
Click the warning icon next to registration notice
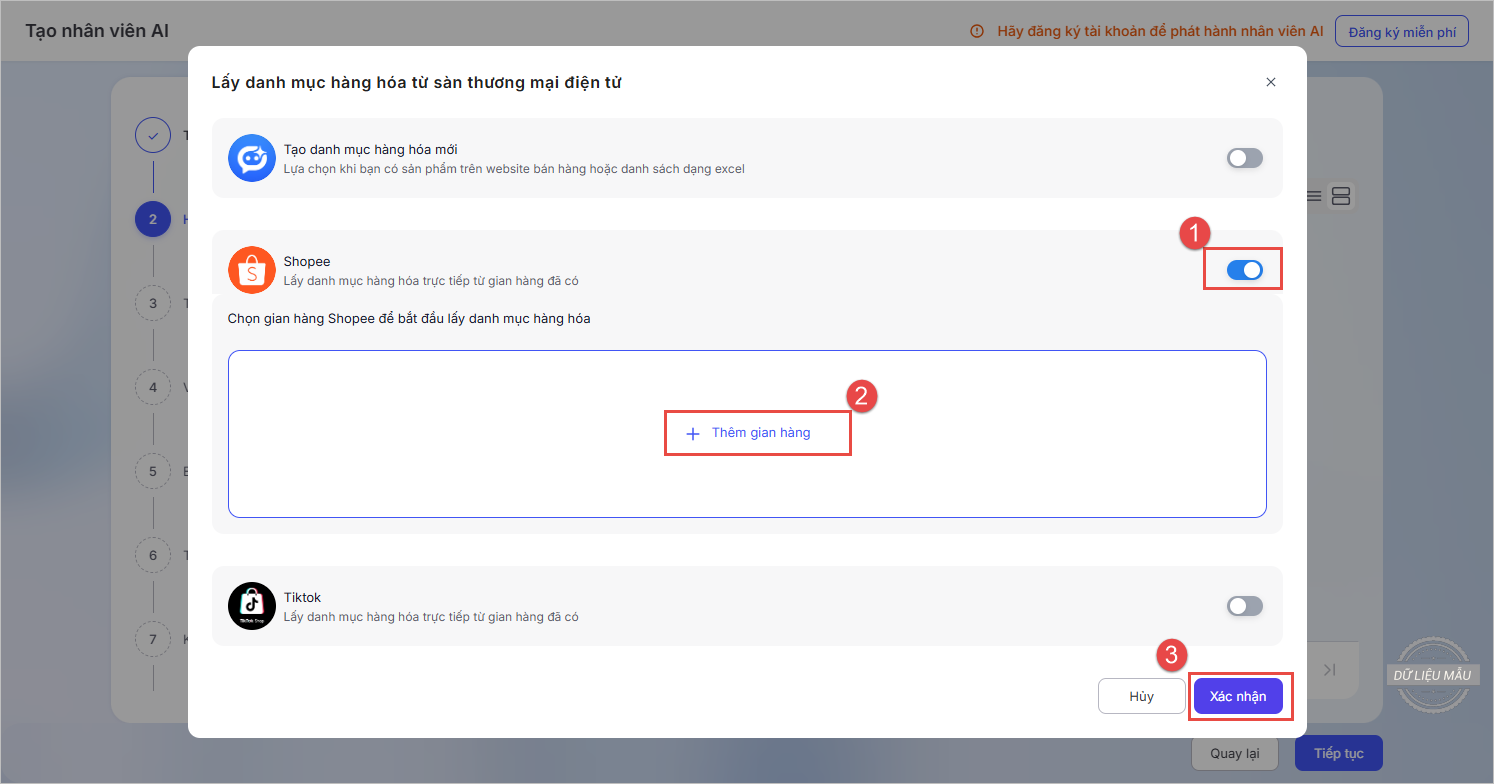tap(977, 31)
